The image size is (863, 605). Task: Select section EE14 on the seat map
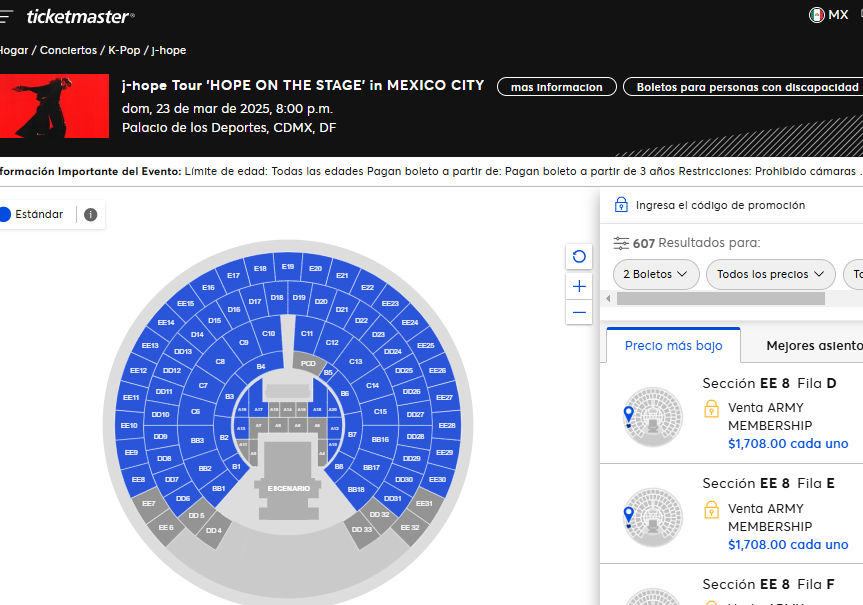(x=166, y=323)
